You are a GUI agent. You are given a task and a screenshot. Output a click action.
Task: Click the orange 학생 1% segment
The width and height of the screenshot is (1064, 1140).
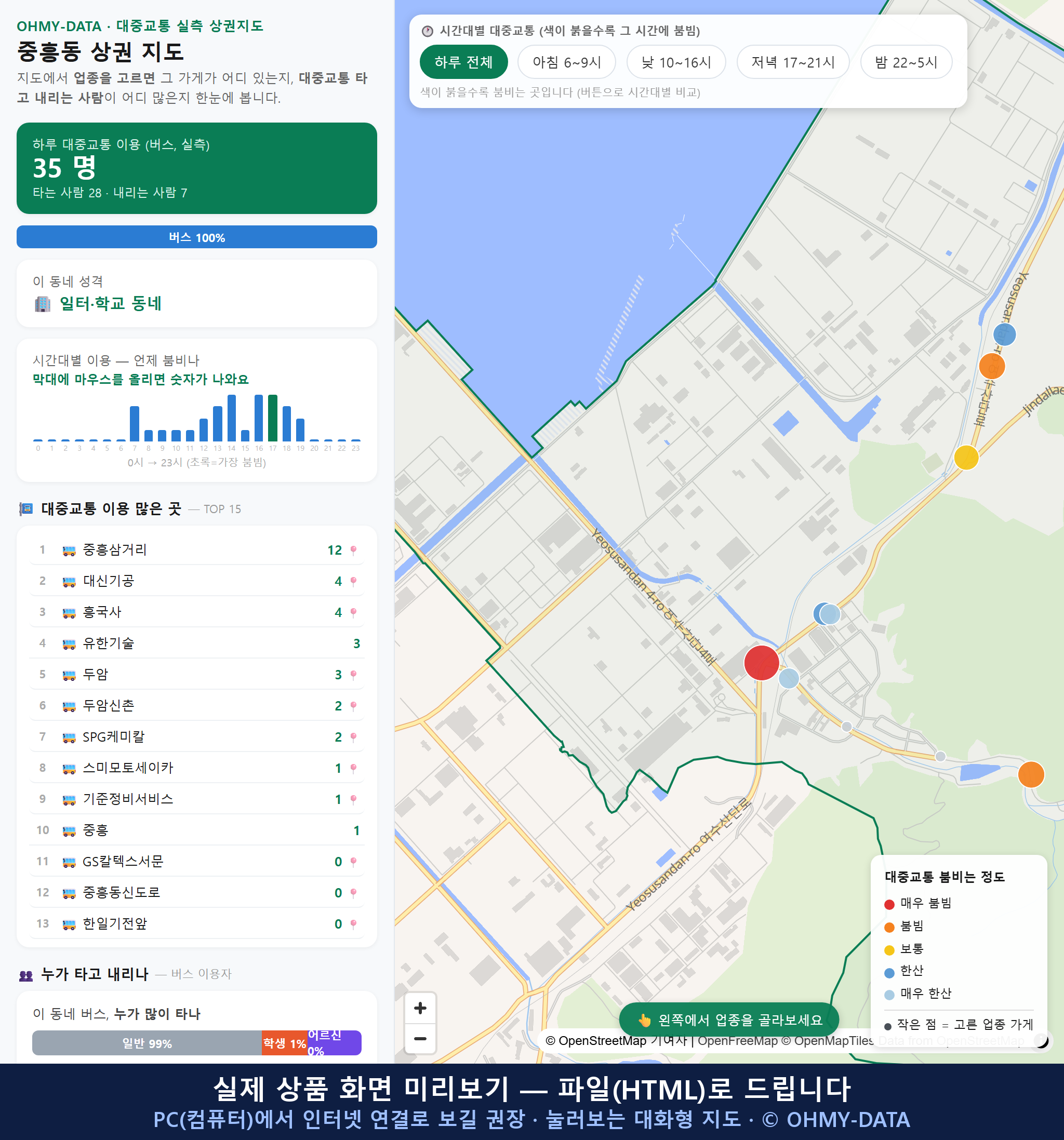tap(285, 1043)
